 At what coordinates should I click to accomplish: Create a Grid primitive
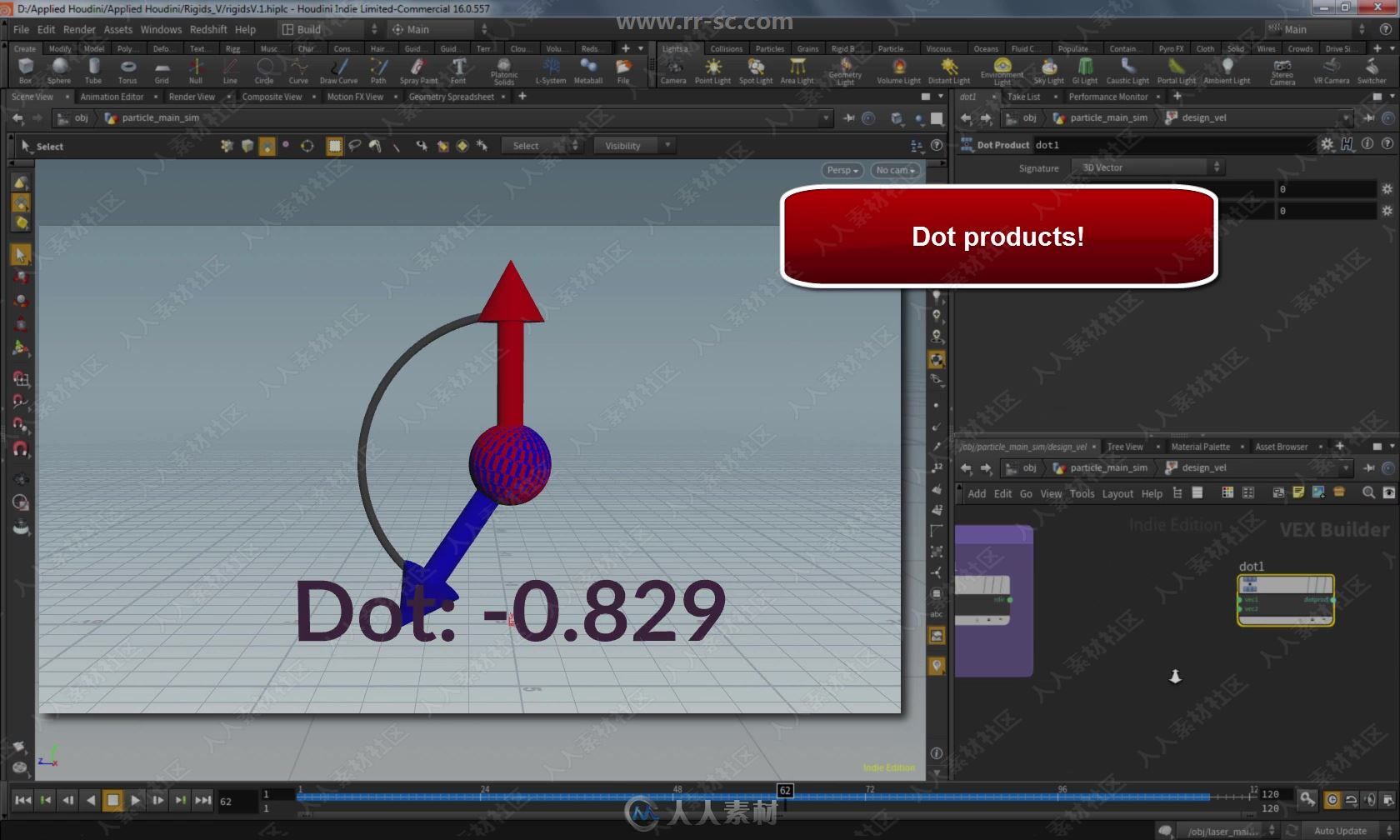(x=162, y=71)
